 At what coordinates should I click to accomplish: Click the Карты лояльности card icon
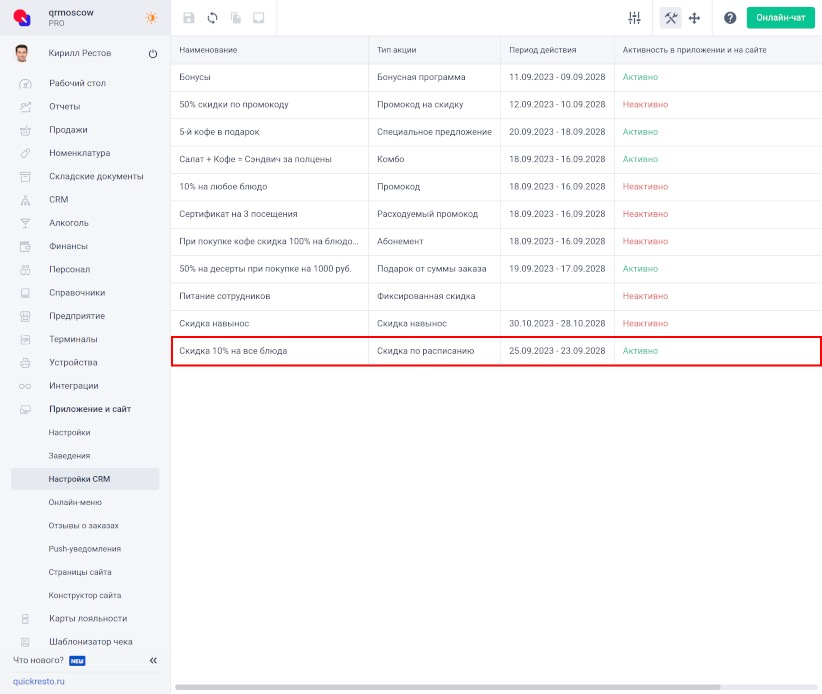[25, 619]
